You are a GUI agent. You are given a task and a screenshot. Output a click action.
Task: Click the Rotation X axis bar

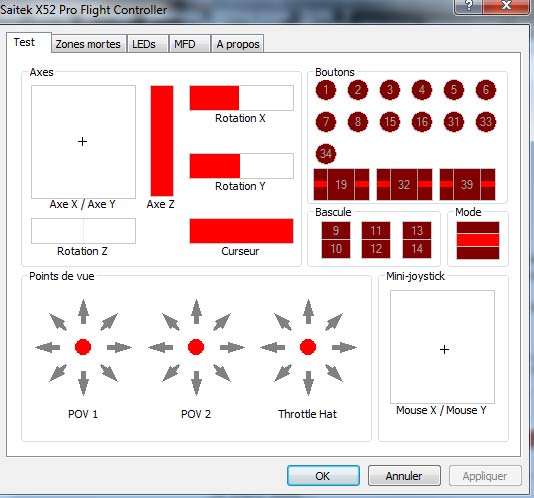pos(241,98)
